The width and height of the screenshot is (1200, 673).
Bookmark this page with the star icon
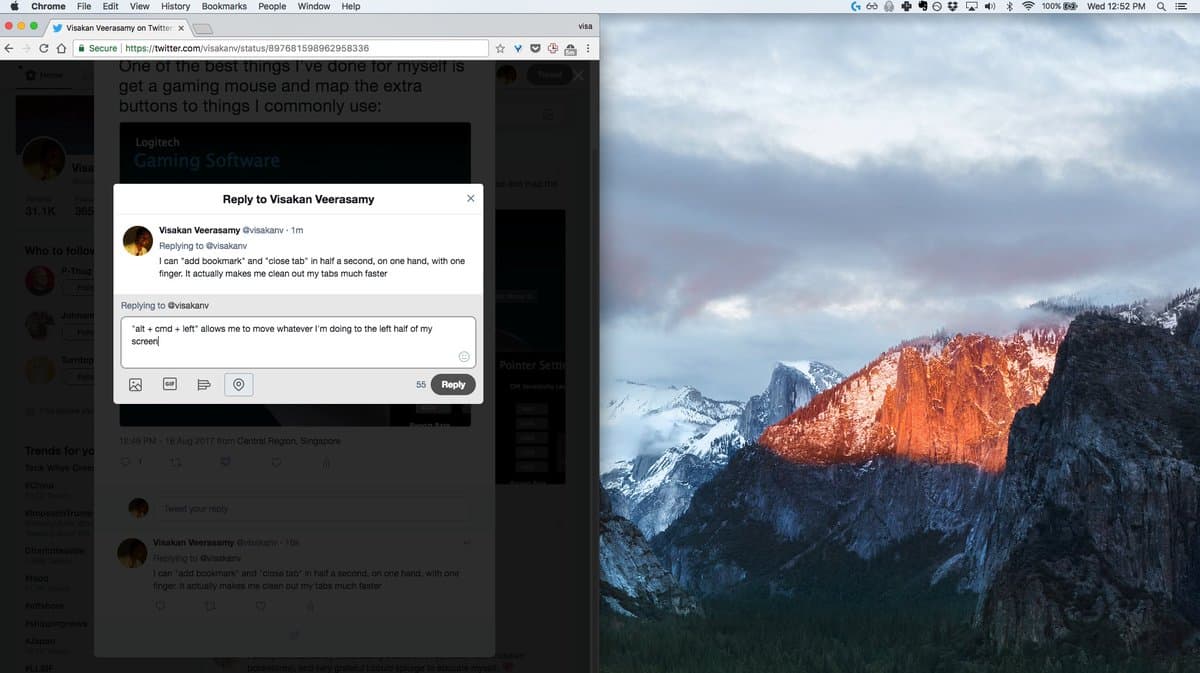coord(500,48)
